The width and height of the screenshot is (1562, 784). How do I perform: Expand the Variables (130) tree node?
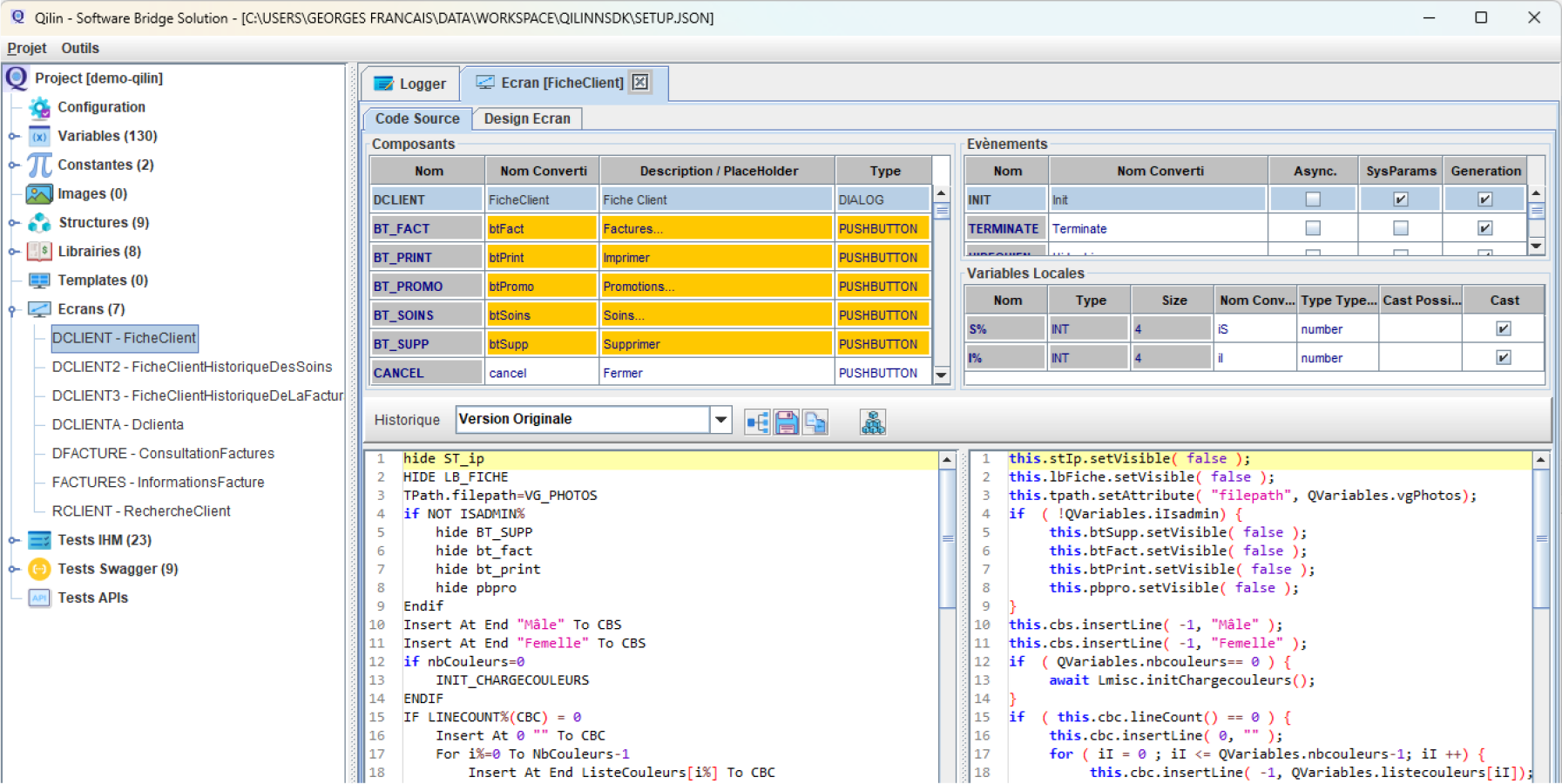click(14, 136)
